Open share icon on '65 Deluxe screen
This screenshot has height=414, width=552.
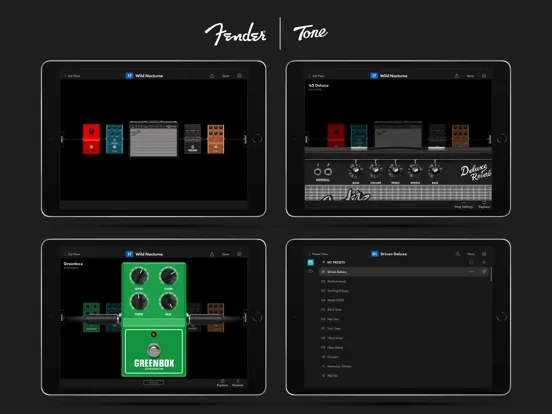(457, 76)
